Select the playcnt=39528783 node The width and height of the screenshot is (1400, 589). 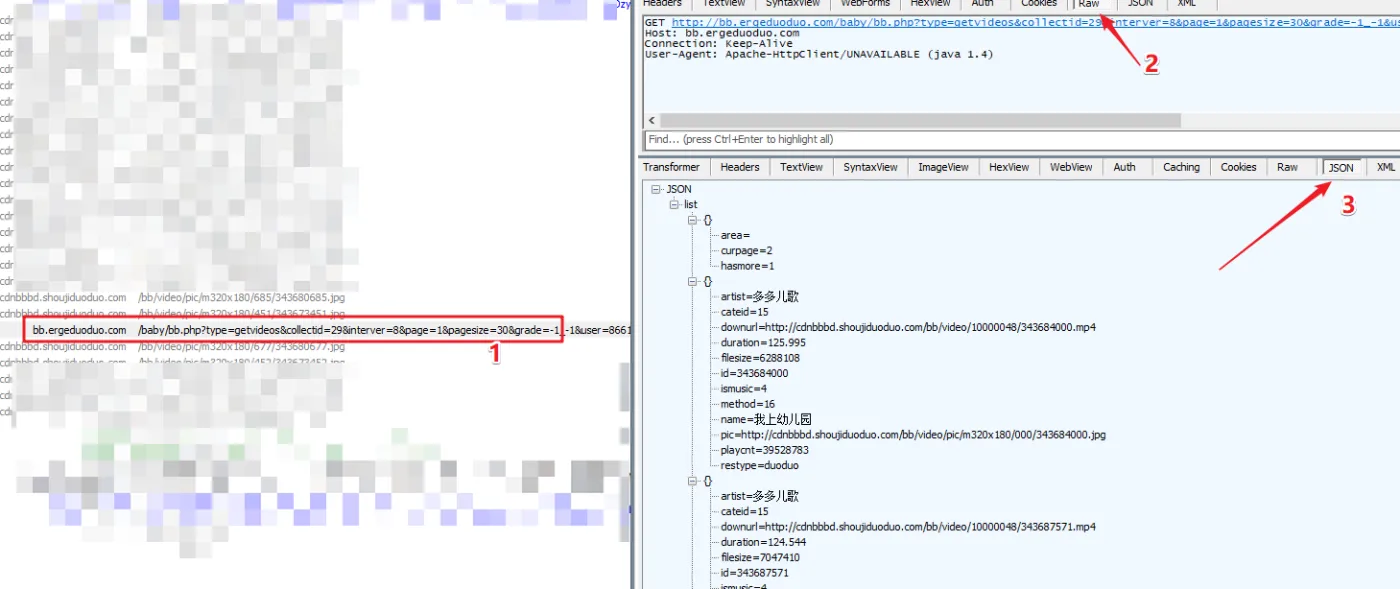point(765,450)
